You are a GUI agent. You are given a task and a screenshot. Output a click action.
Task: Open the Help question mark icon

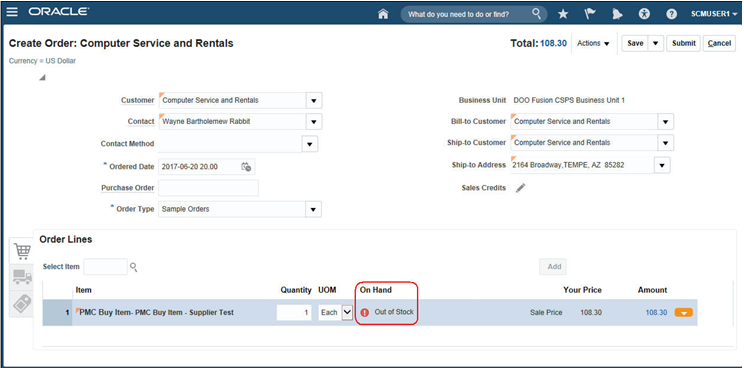point(671,14)
